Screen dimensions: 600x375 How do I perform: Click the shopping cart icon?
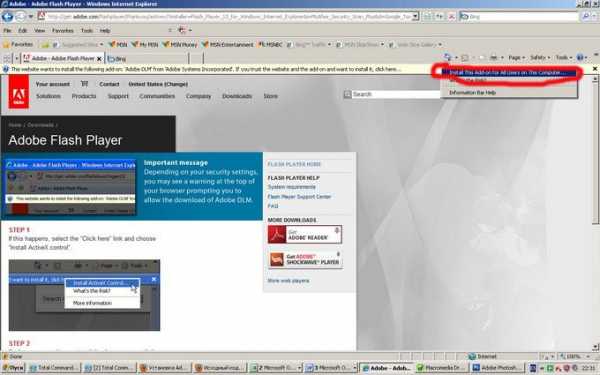85,84
